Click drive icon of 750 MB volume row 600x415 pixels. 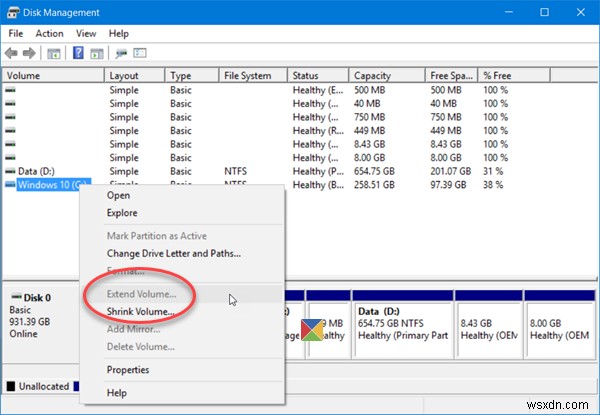10,117
